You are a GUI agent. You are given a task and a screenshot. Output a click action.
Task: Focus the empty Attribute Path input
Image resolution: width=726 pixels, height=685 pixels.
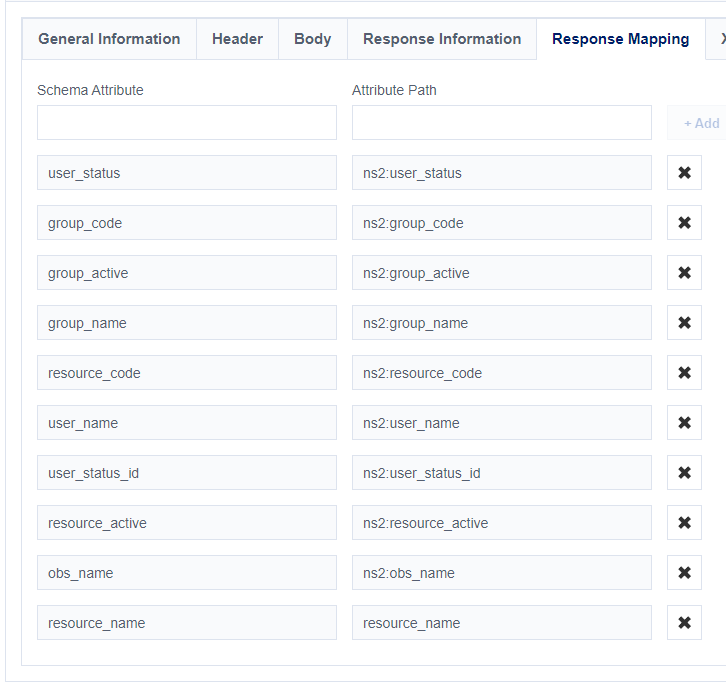click(501, 123)
